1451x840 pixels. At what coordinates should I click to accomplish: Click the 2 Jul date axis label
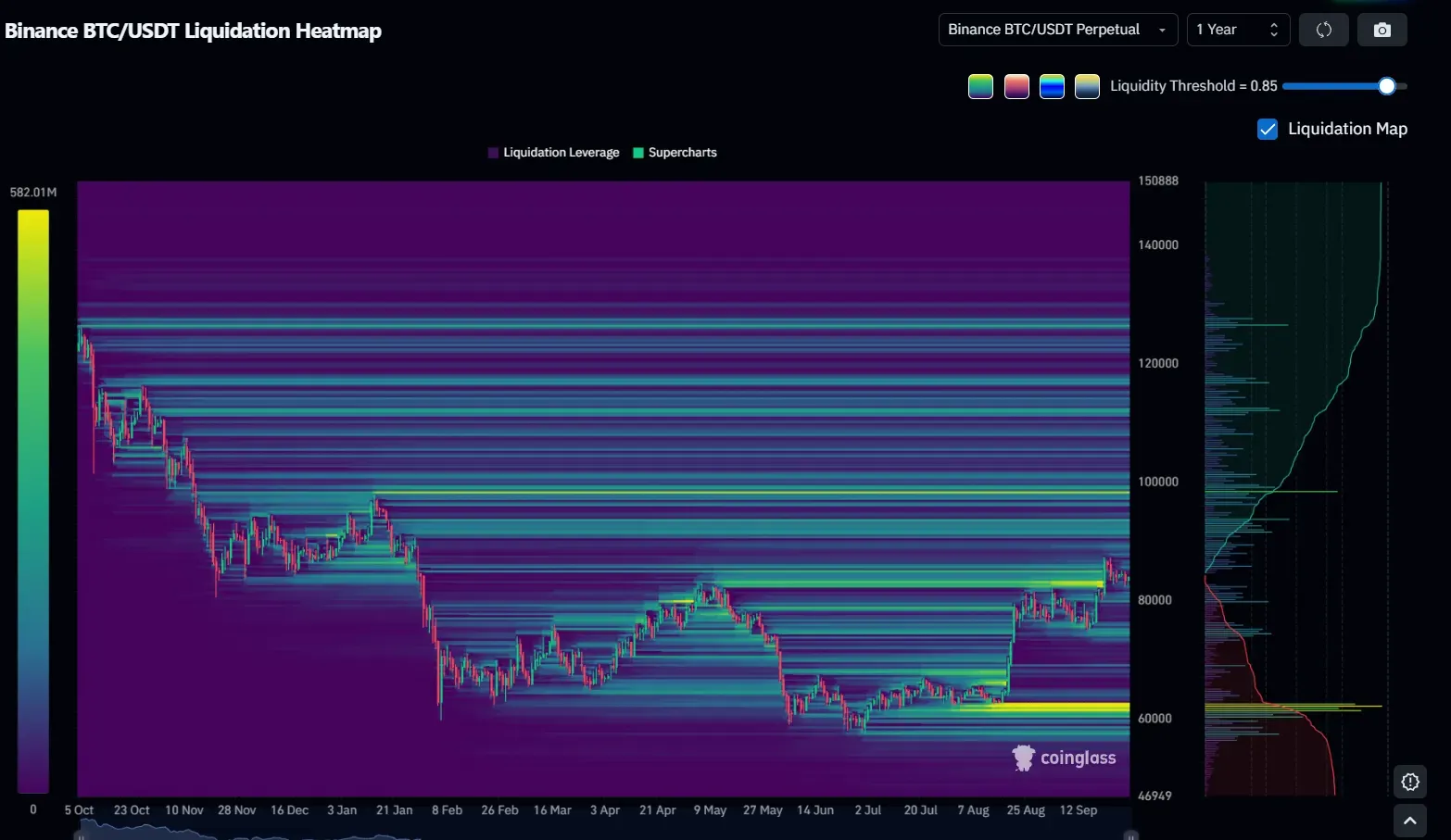coord(868,810)
